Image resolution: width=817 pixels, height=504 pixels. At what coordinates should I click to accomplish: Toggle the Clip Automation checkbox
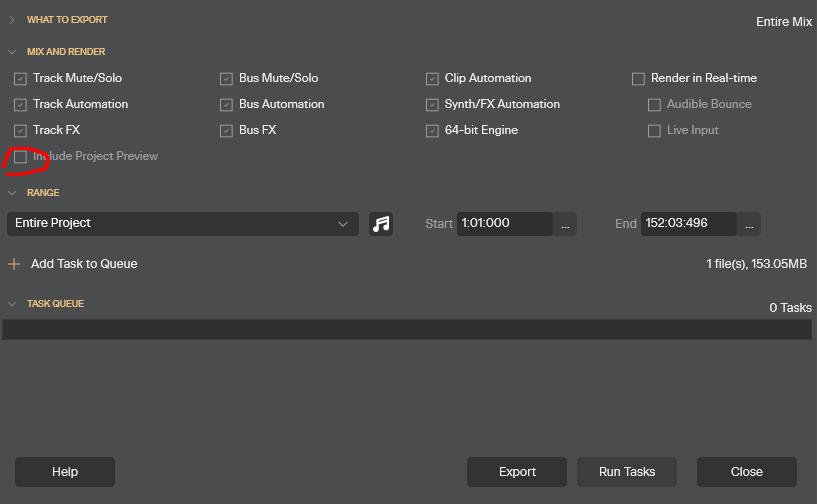pyautogui.click(x=432, y=79)
